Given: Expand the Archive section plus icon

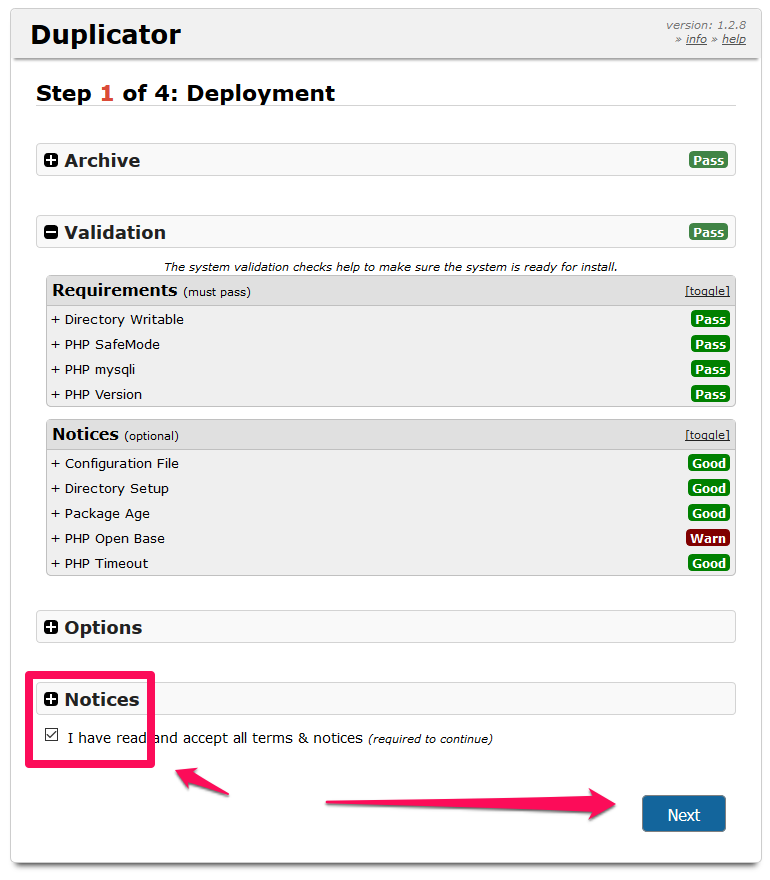Looking at the screenshot, I should (x=51, y=161).
